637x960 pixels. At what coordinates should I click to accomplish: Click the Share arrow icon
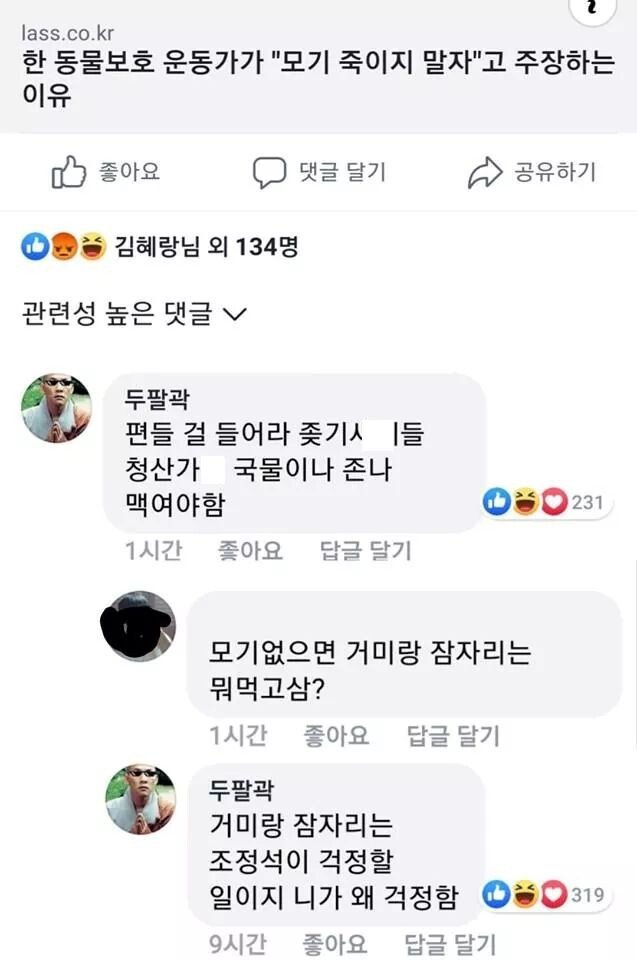pos(485,173)
